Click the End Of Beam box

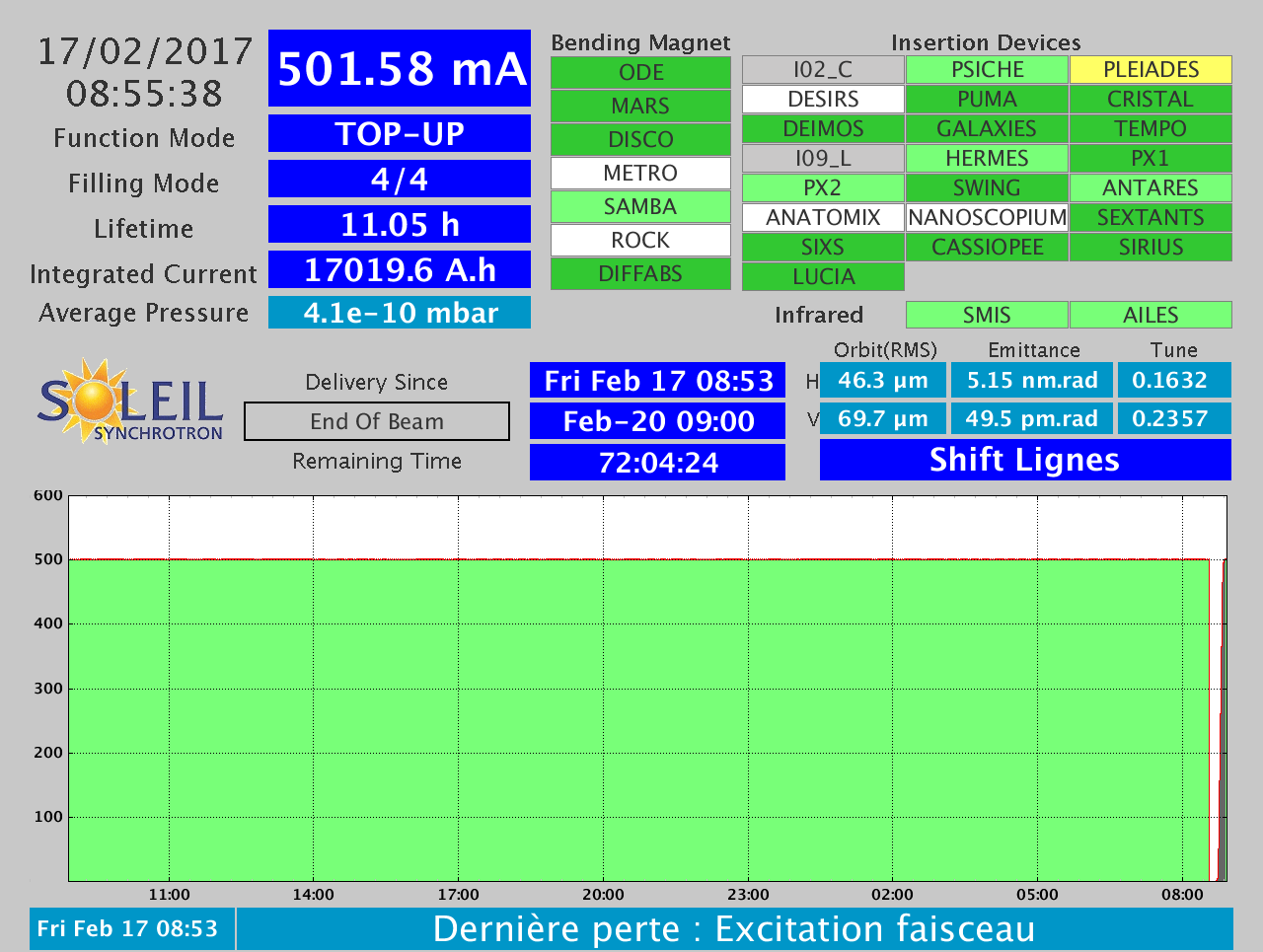[377, 421]
